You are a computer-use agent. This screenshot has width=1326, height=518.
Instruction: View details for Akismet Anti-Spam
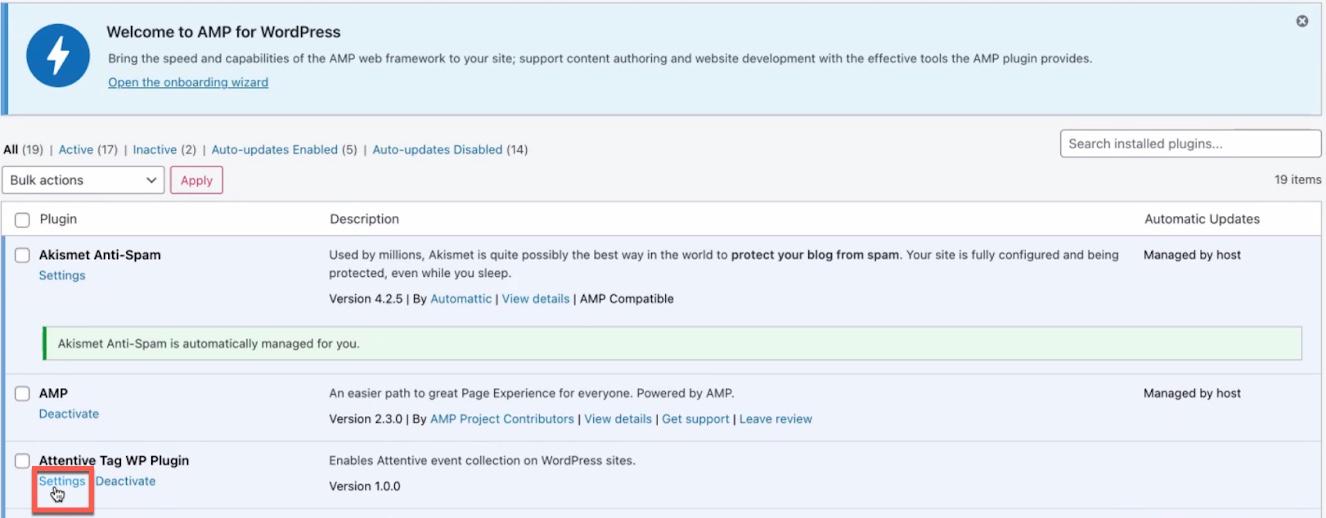(x=535, y=299)
